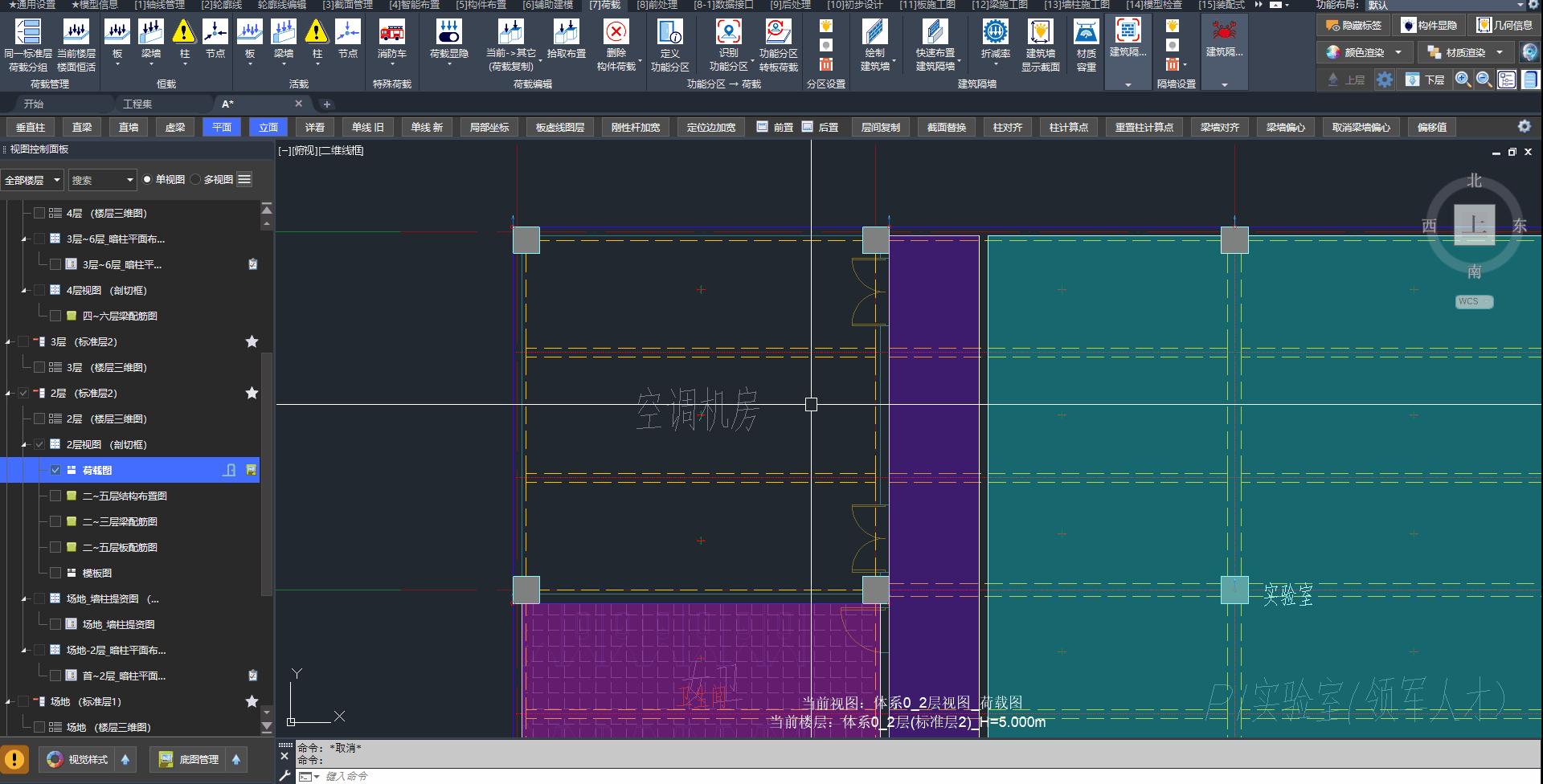
Task: Open the 颜色渲染 dropdown arrow
Action: 1398,53
